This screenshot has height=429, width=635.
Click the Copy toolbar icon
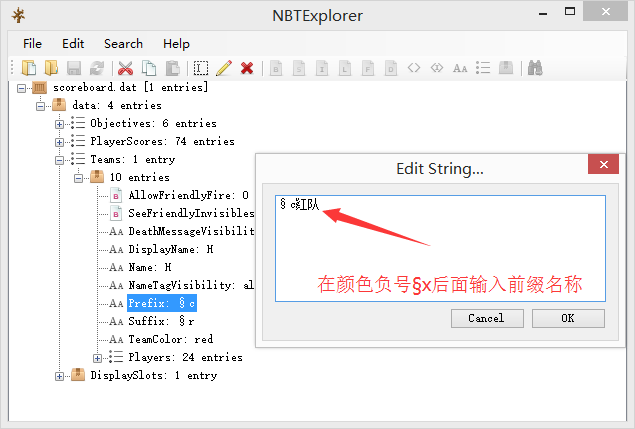point(149,68)
